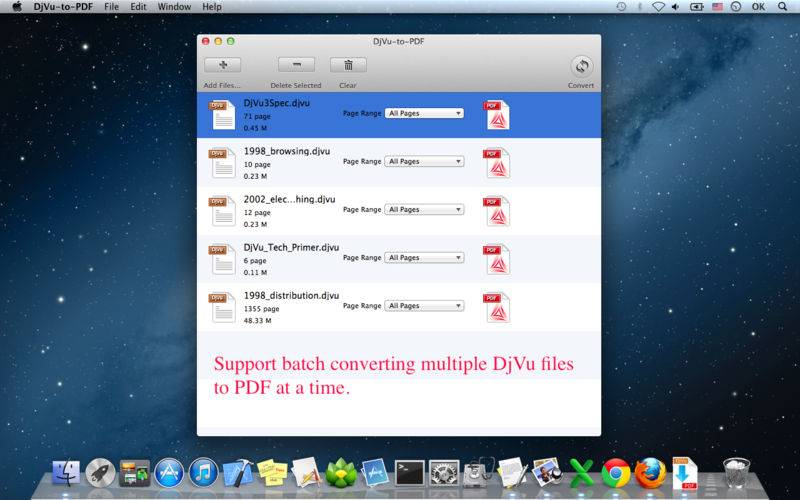Click the PDF icon in the 1998_distribution.djvu row
This screenshot has height=500, width=800.
pos(496,307)
